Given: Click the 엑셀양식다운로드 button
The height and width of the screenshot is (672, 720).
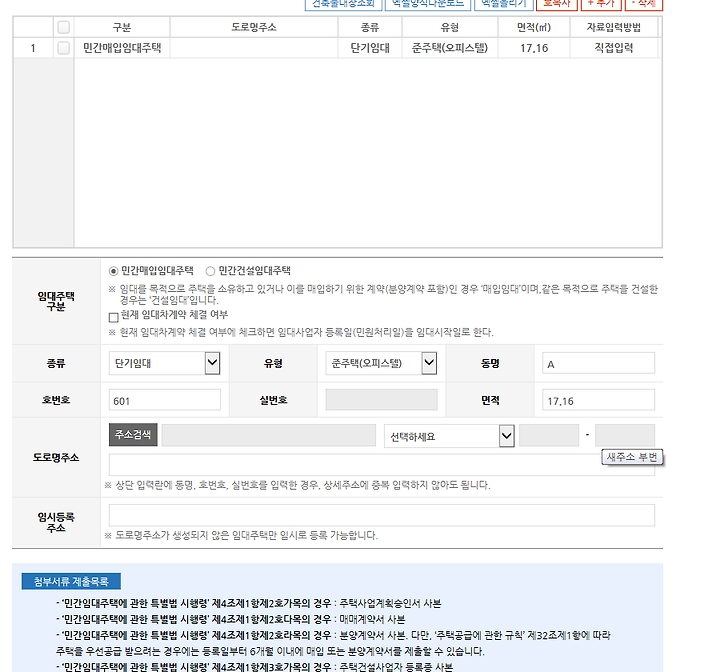Looking at the screenshot, I should (428, 4).
